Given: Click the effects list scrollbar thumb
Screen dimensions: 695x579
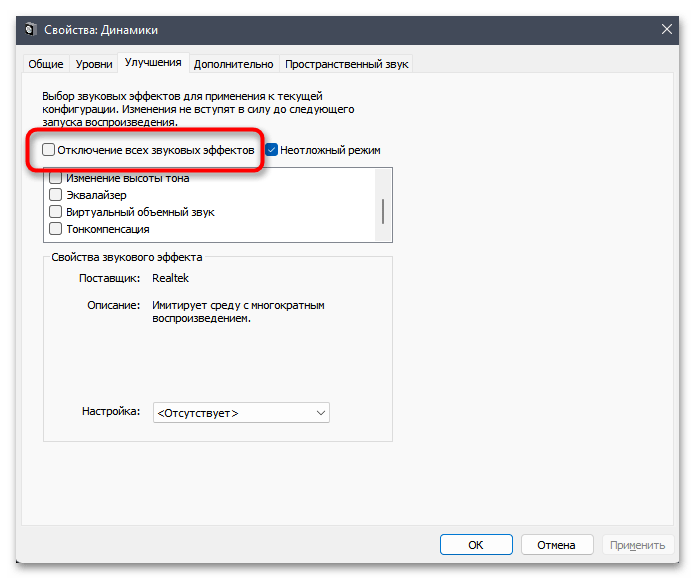Looking at the screenshot, I should [x=383, y=211].
